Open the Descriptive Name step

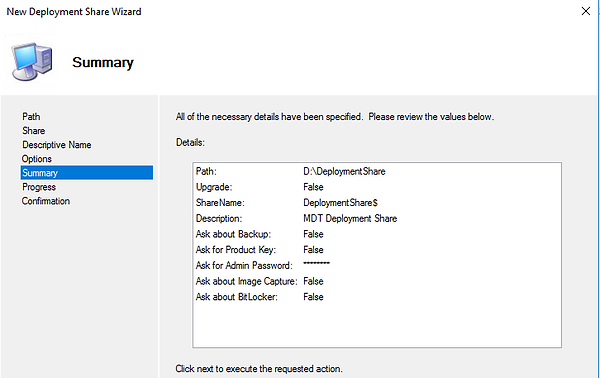coord(57,145)
